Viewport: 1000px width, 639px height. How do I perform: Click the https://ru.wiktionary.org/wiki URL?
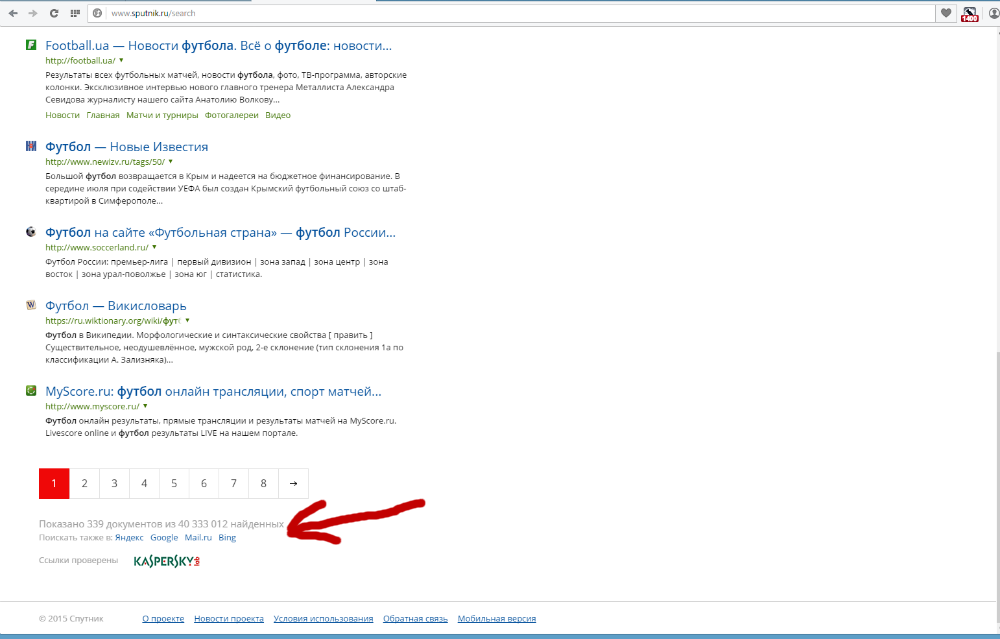113,320
